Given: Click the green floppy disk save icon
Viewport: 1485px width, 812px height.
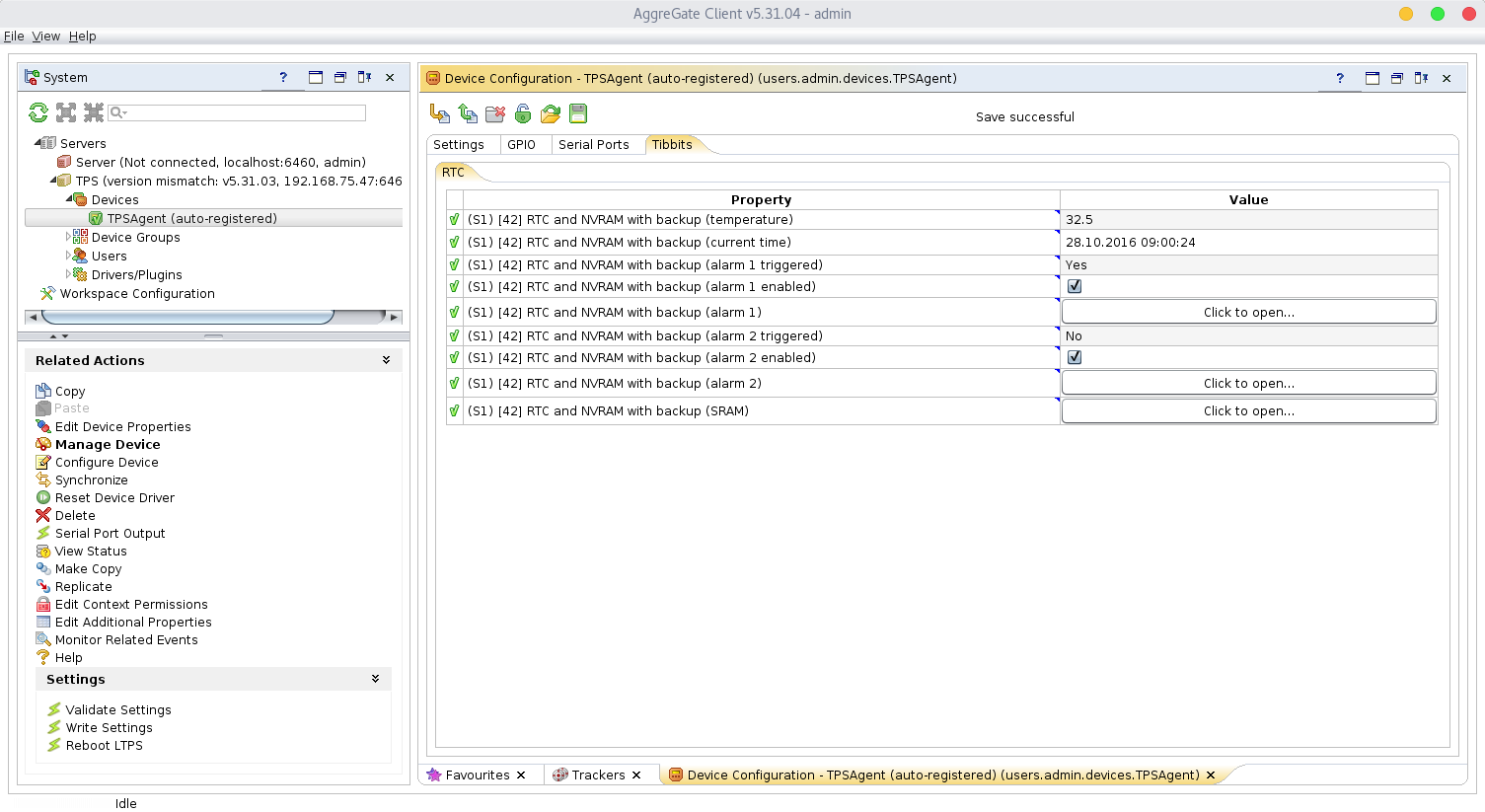Looking at the screenshot, I should (x=578, y=113).
